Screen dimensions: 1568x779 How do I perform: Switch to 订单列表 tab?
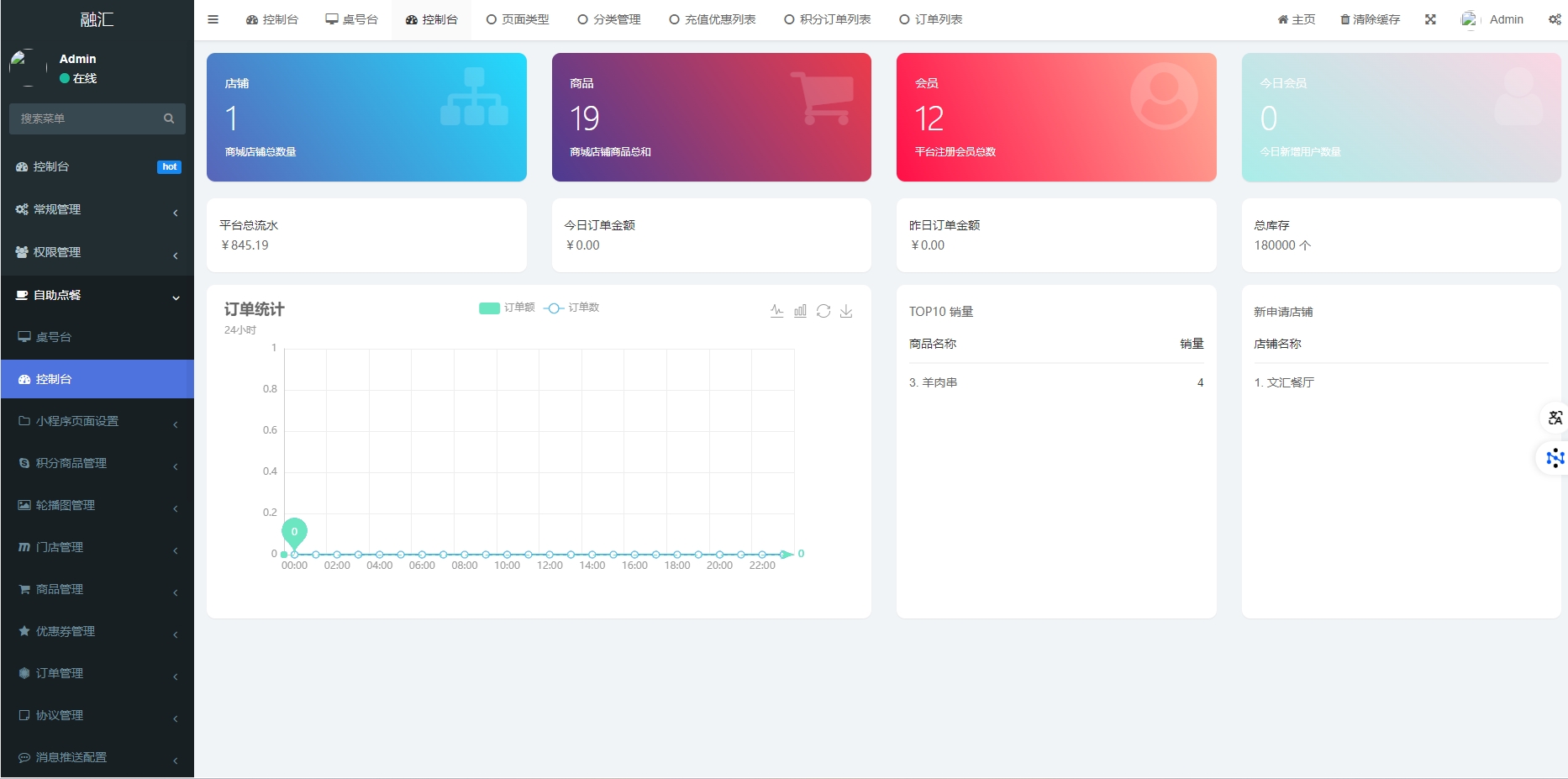click(x=931, y=19)
